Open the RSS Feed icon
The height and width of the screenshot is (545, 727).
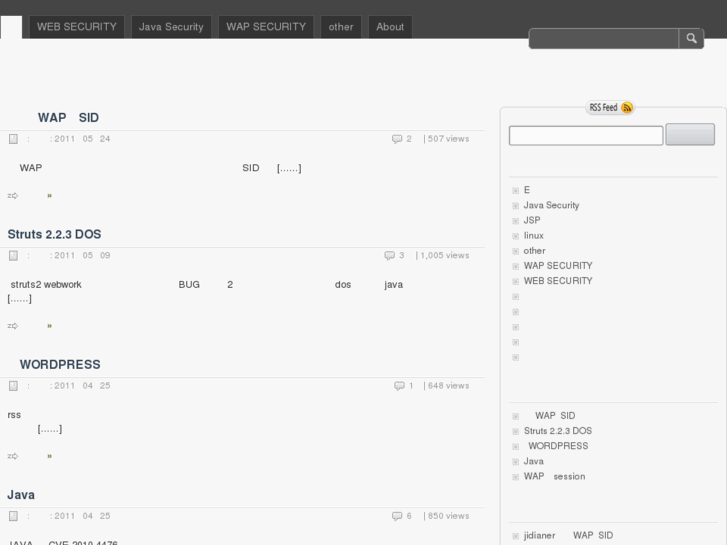pos(627,108)
